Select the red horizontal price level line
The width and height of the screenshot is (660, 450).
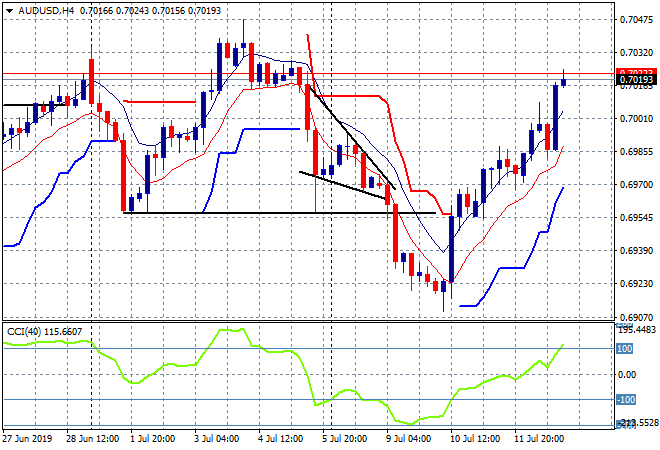(309, 74)
